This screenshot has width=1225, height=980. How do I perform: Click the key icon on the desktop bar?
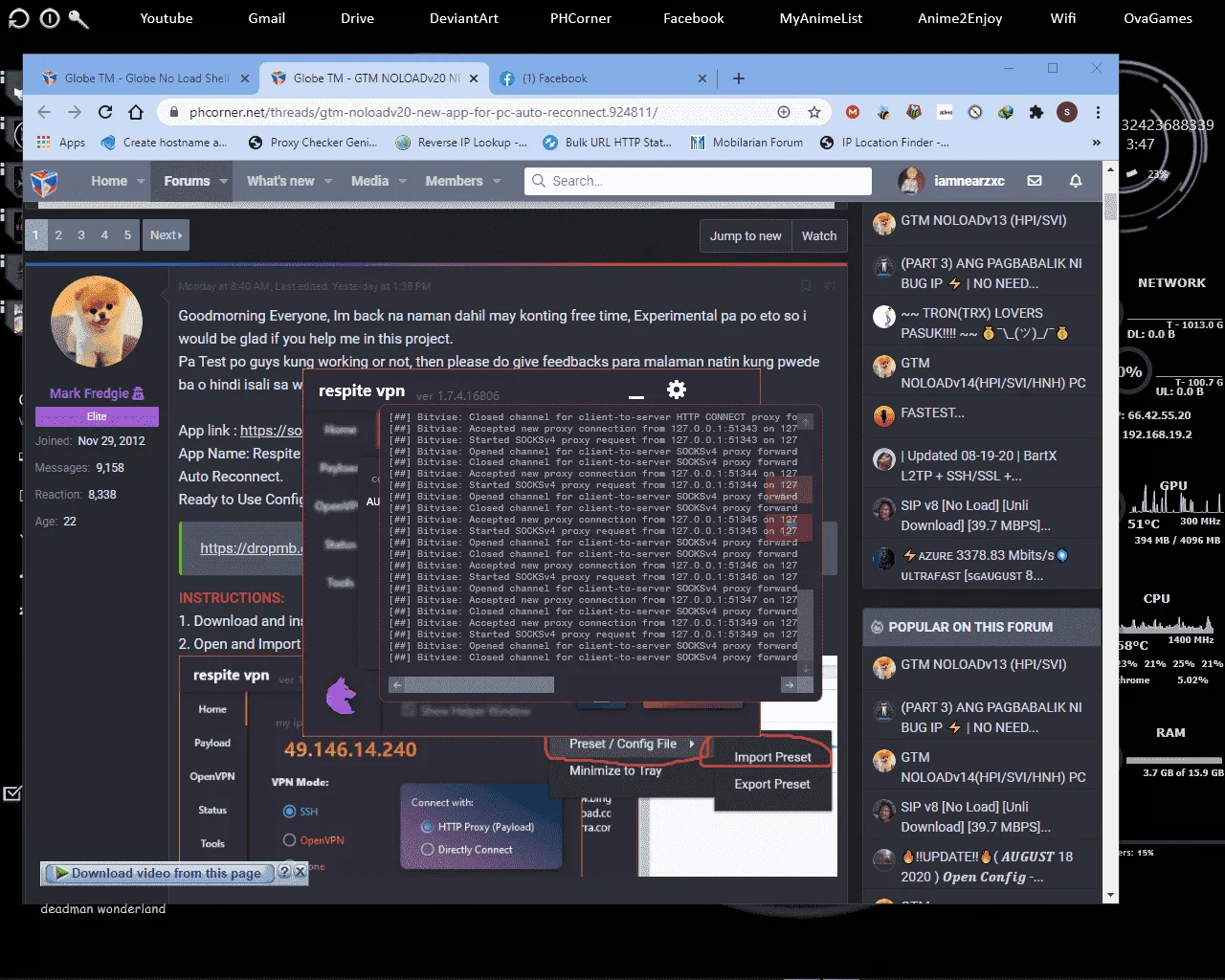[x=79, y=18]
